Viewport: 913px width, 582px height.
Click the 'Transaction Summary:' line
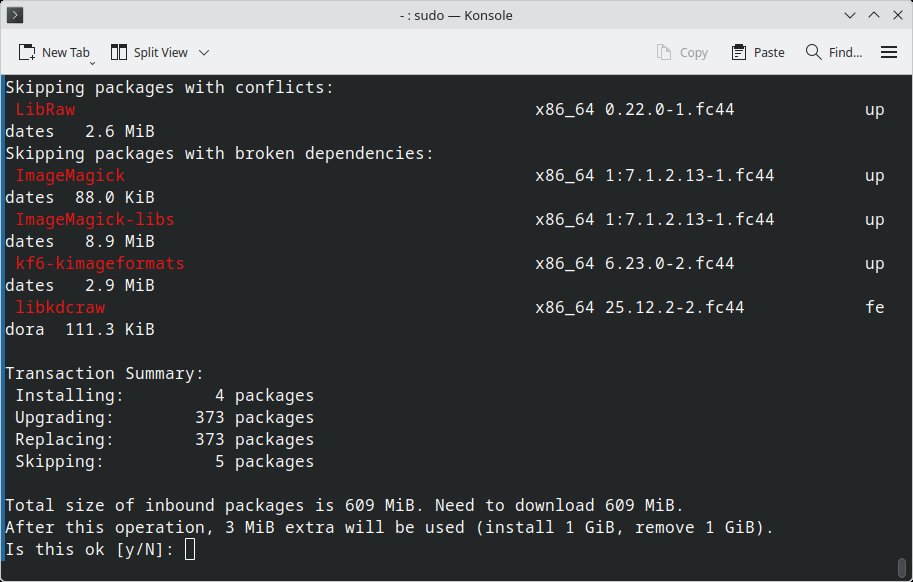[x=105, y=373]
